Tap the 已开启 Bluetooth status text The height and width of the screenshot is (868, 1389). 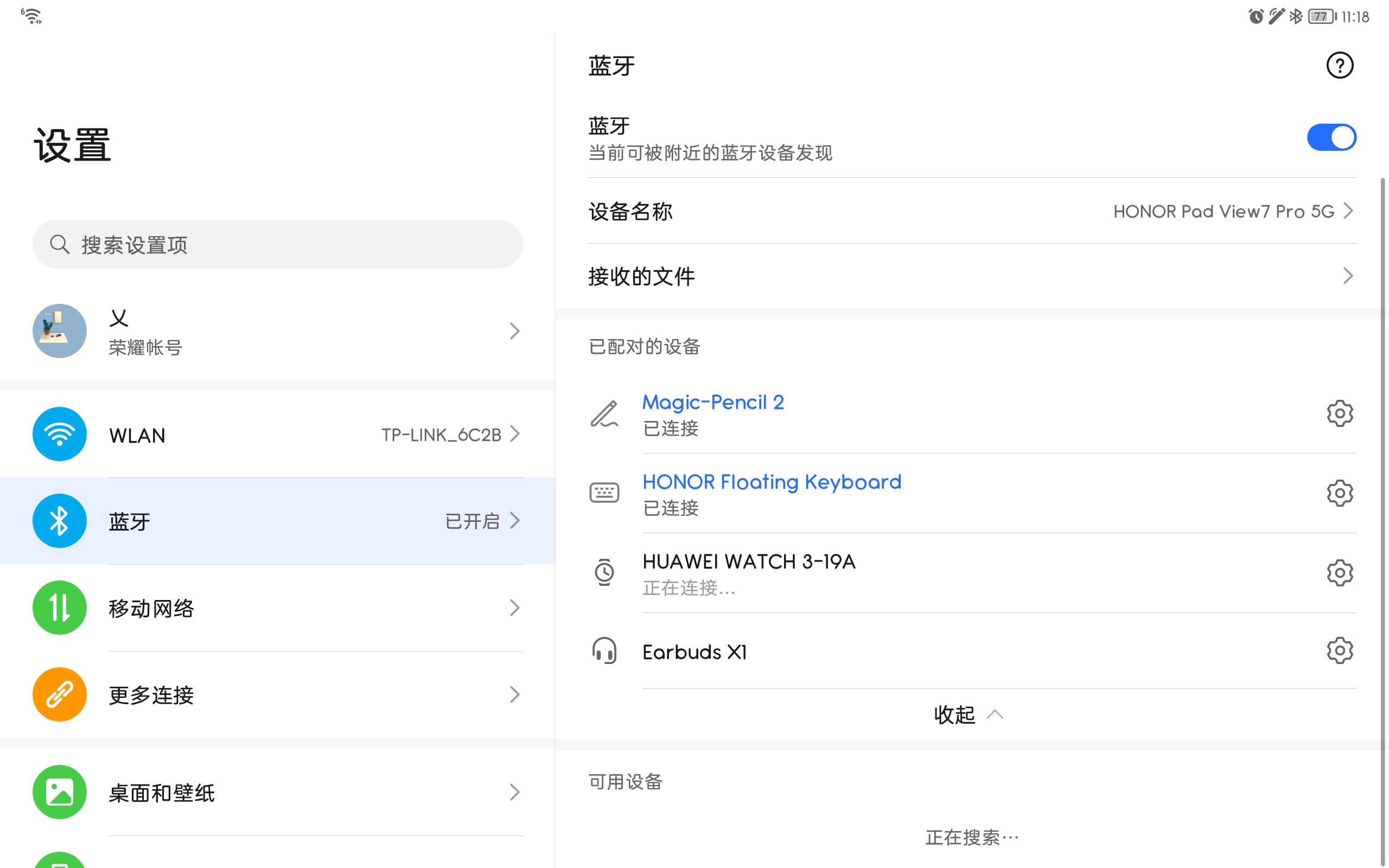473,521
